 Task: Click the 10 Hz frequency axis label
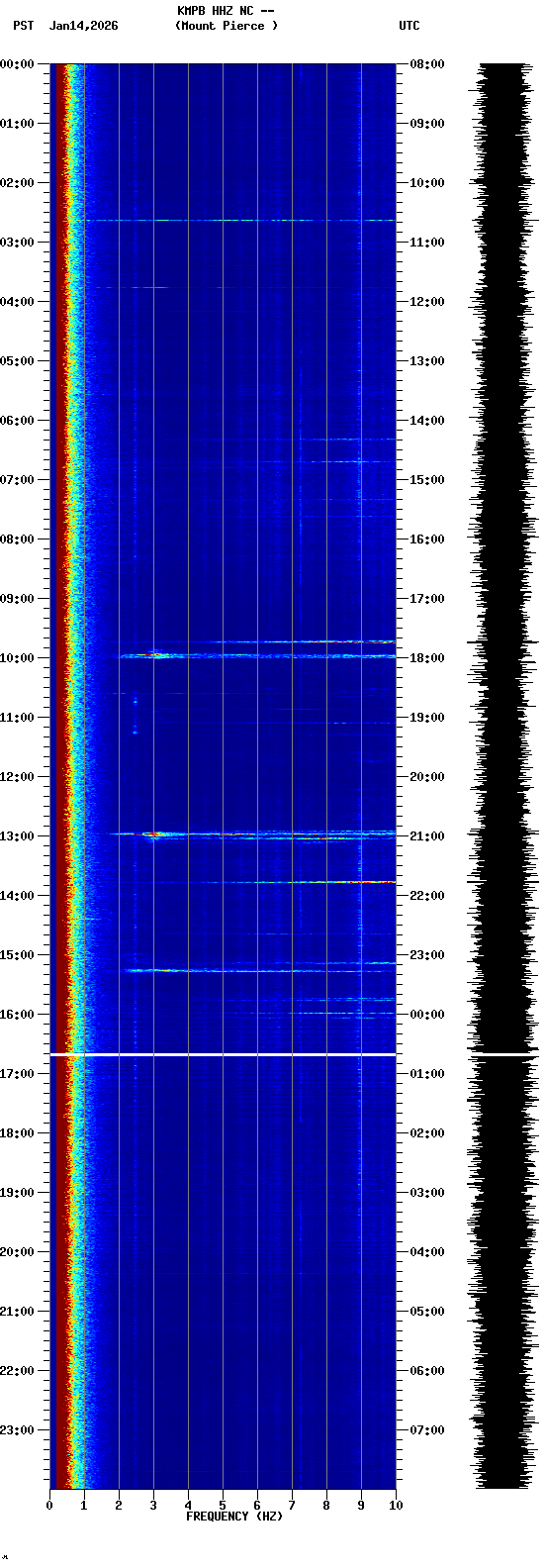coord(396,1506)
